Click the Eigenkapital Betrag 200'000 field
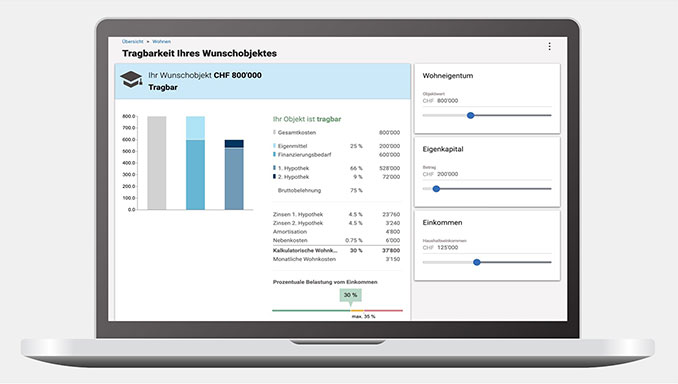Viewport: 678px width, 384px height. 487,174
